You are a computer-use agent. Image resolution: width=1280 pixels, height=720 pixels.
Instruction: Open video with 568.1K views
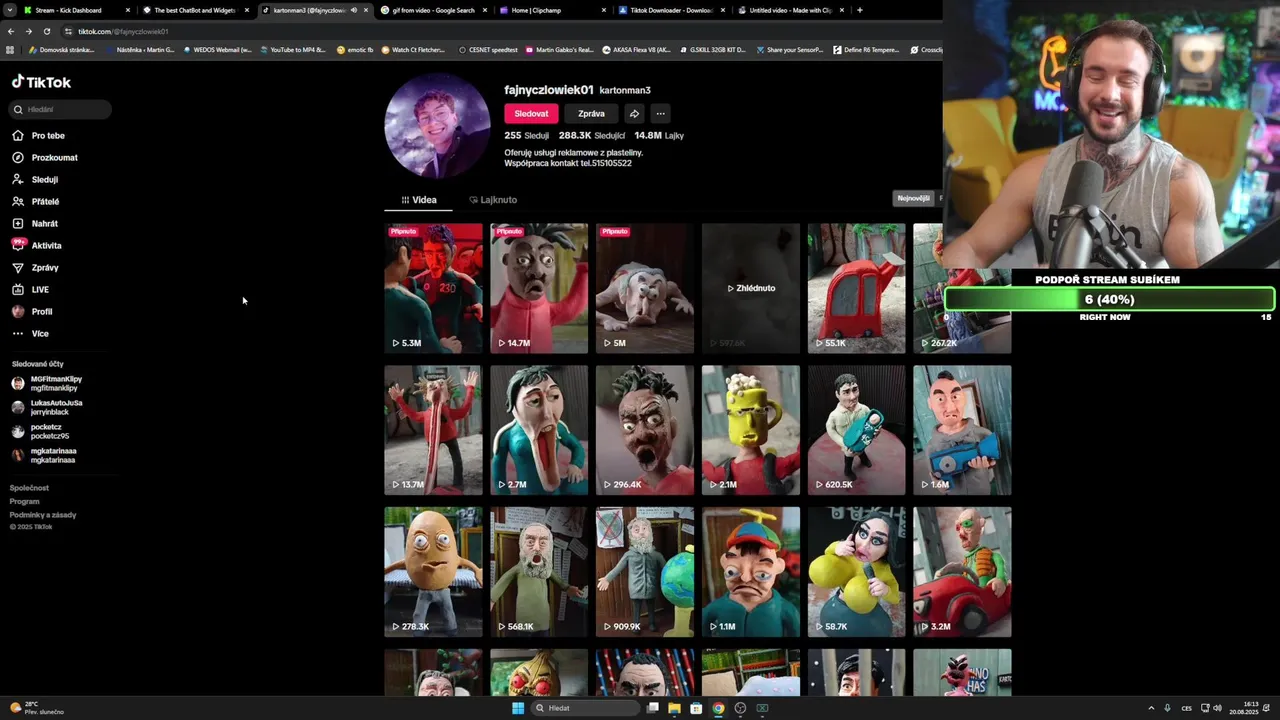pyautogui.click(x=539, y=572)
